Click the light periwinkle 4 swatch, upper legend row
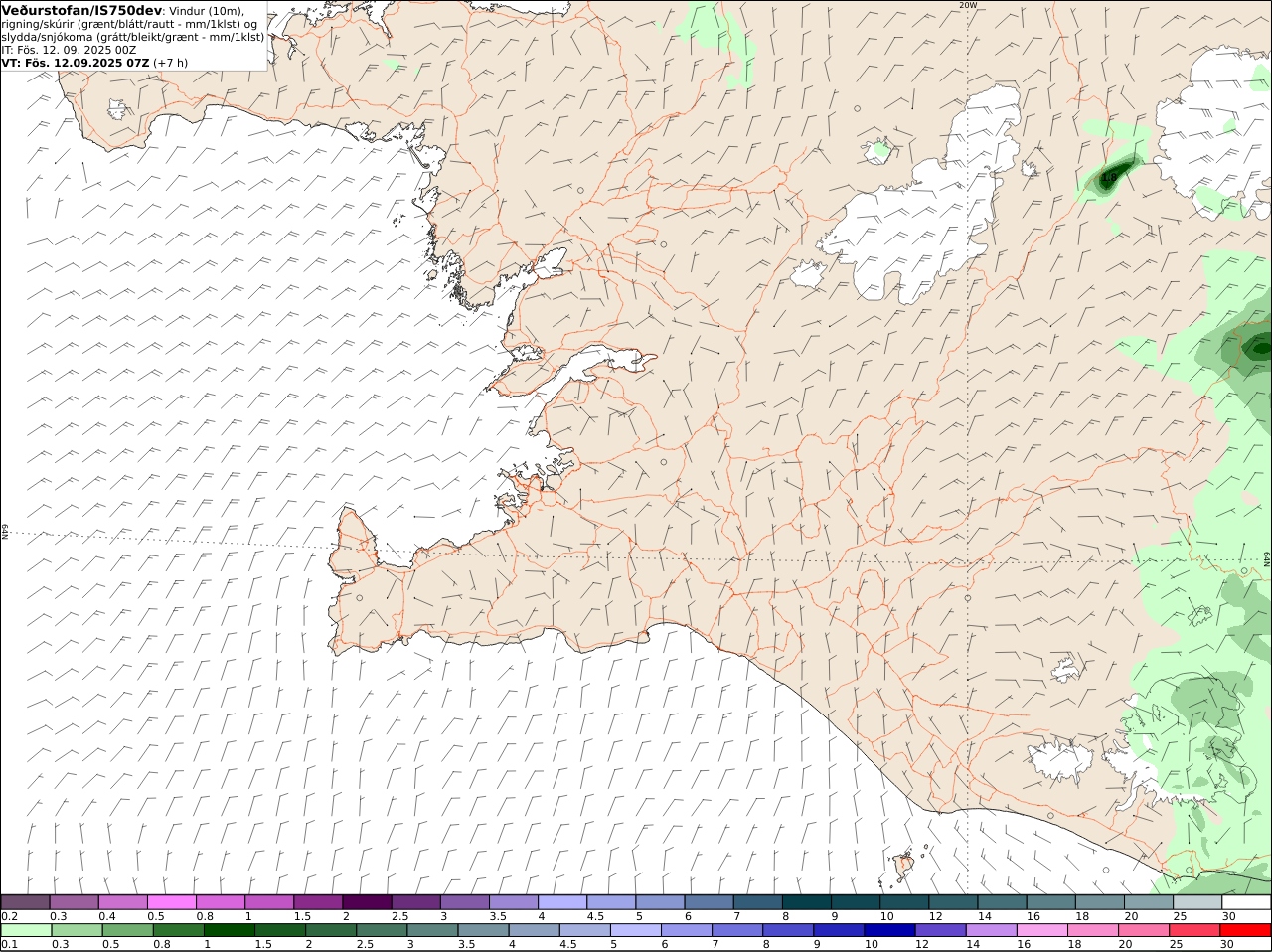The width and height of the screenshot is (1272, 952). [x=563, y=902]
